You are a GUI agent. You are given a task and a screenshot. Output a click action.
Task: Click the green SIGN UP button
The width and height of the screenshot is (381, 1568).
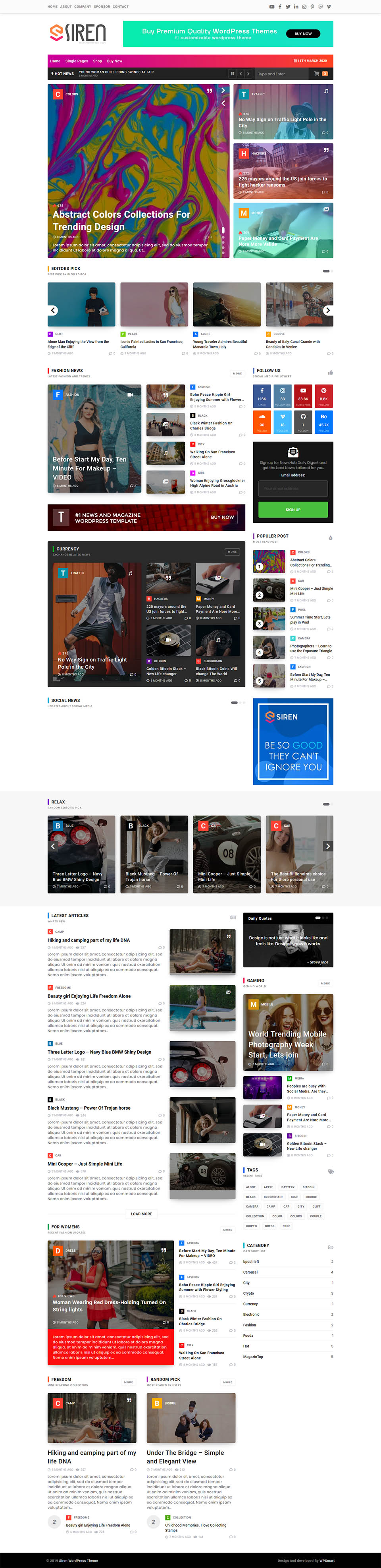click(293, 509)
